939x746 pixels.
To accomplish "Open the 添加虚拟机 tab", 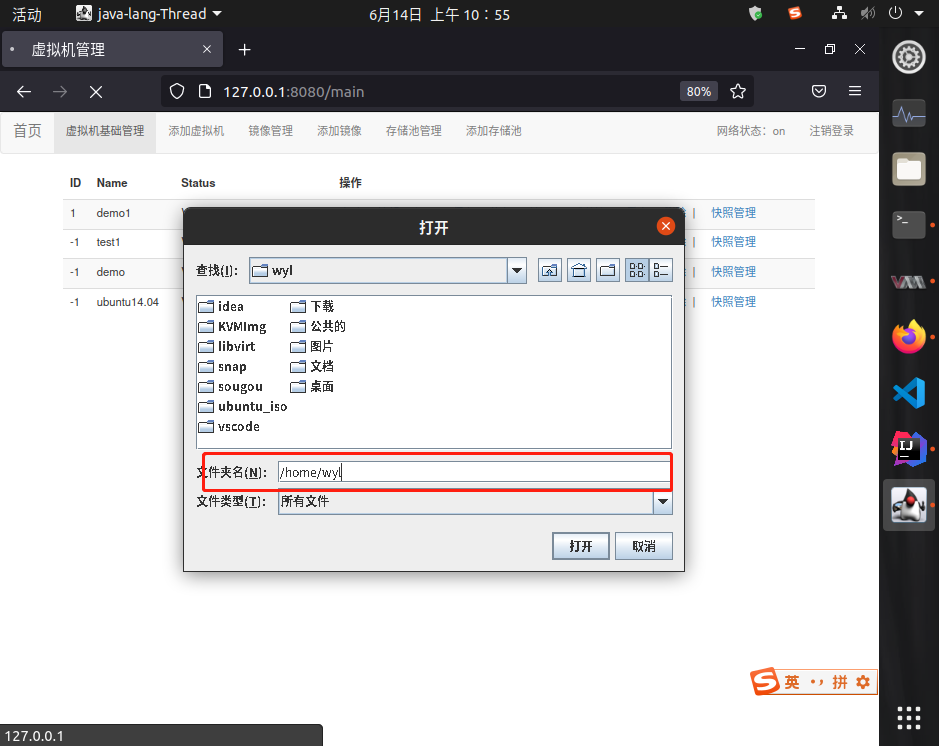I will coord(196,131).
